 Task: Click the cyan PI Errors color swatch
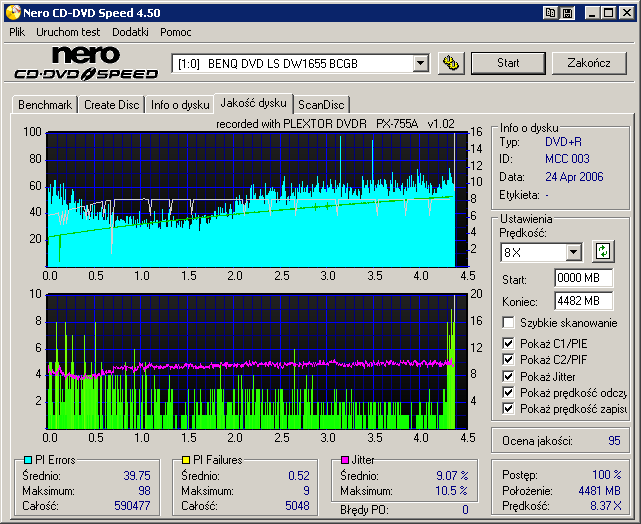pos(28,460)
